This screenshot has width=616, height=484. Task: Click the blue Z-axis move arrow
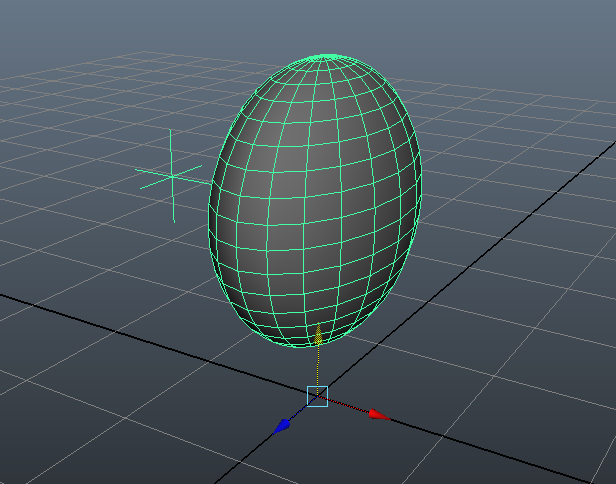pos(283,426)
